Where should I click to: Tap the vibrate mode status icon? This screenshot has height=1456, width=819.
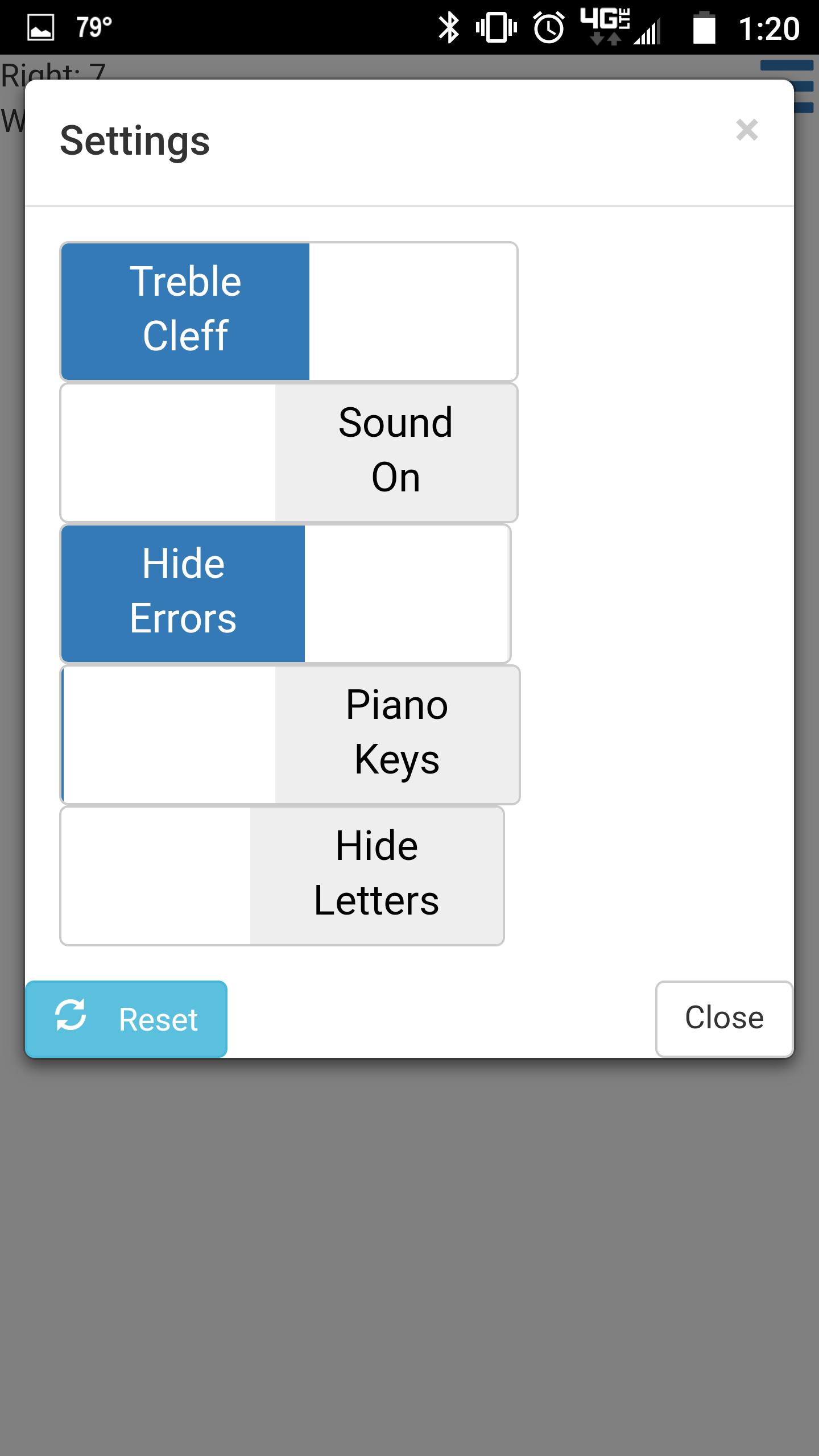(x=496, y=28)
